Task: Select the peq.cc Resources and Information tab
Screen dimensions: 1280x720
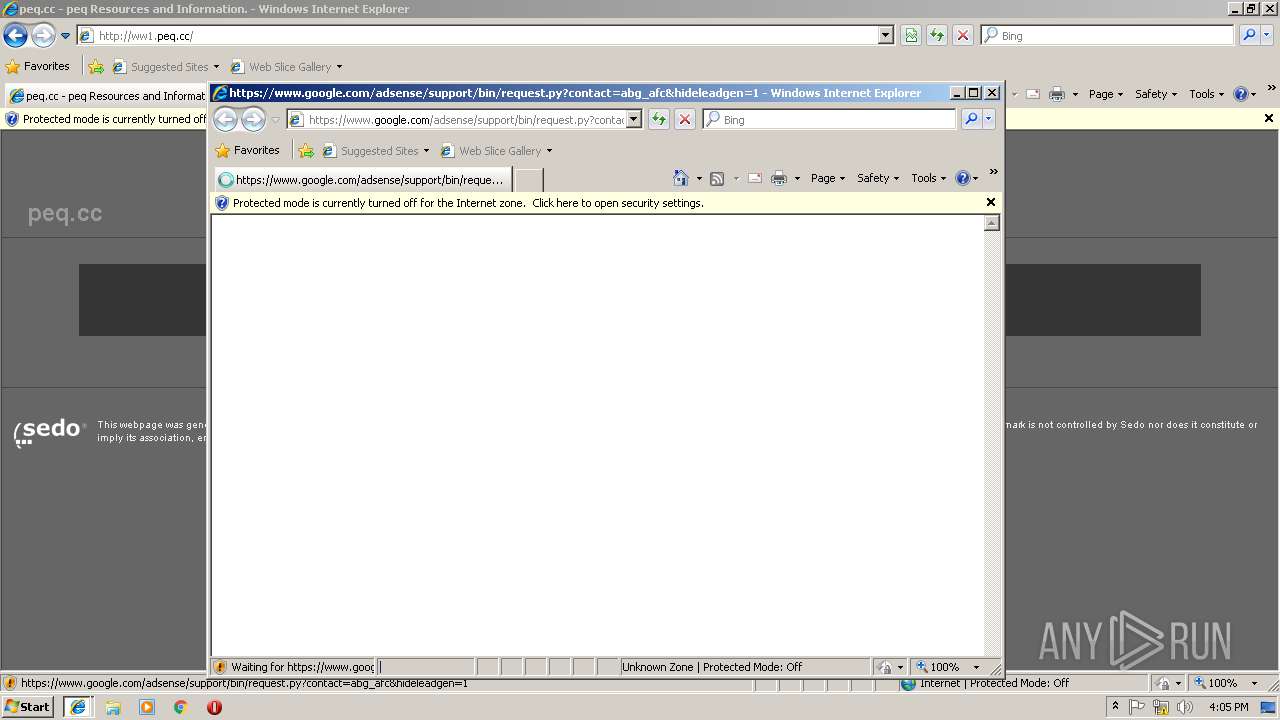Action: pos(106,96)
